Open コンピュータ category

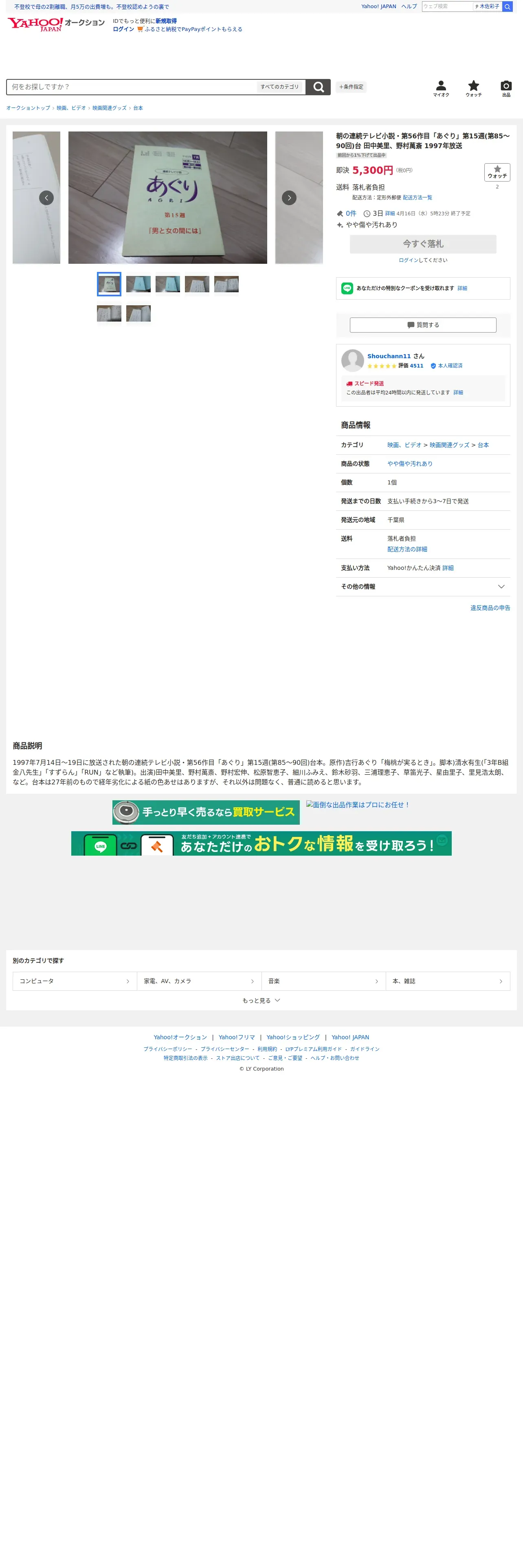coord(75,981)
